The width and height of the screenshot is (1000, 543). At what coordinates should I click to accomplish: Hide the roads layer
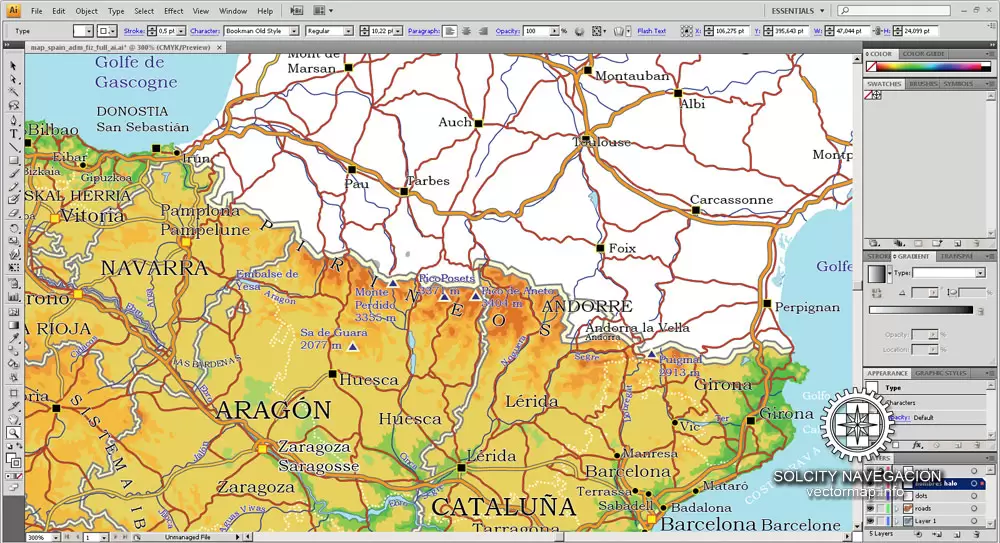[x=870, y=509]
